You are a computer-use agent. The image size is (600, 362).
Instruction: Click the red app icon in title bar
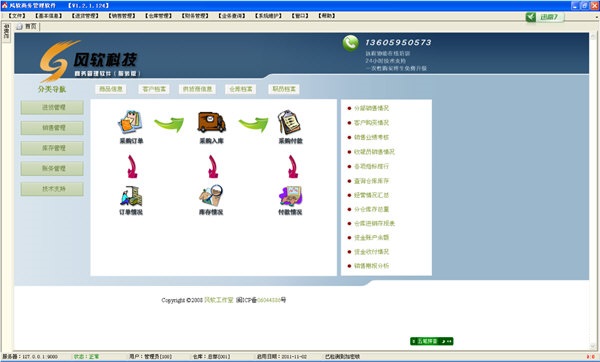5,5
